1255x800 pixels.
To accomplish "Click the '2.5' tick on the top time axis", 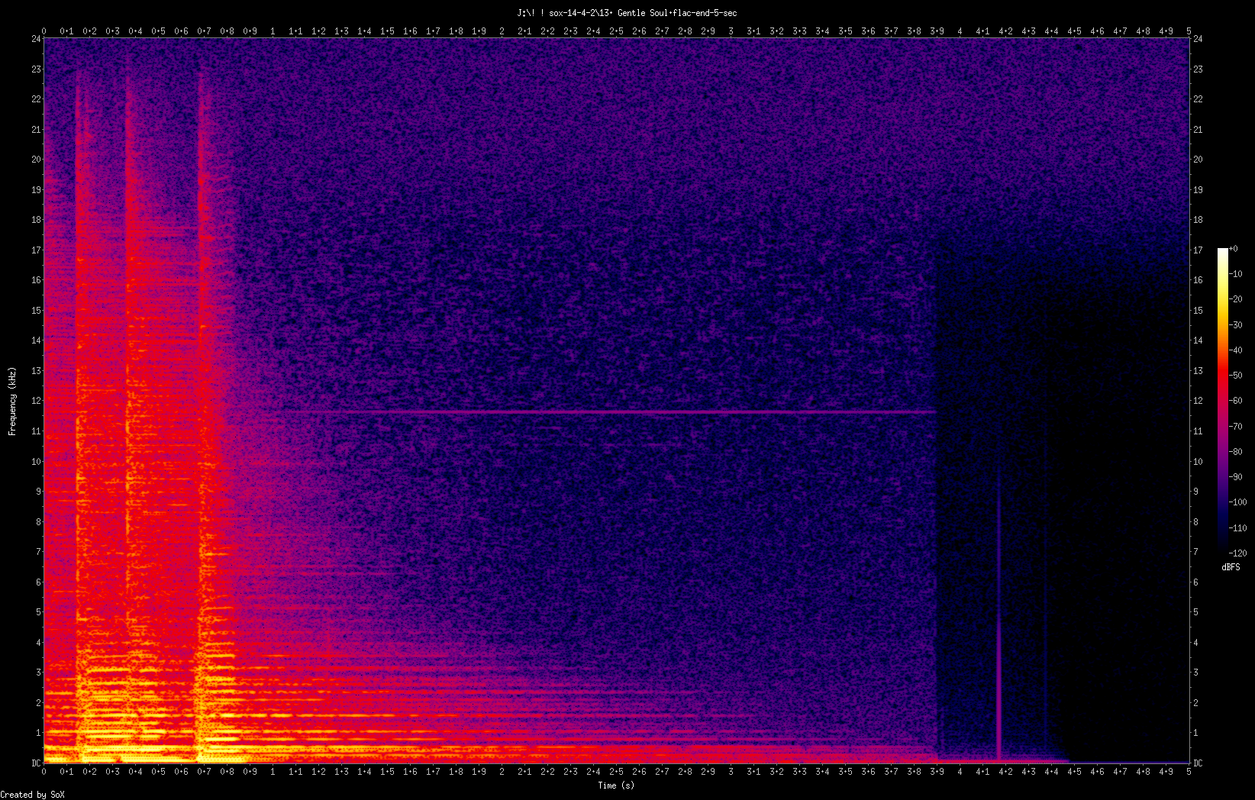I will (616, 31).
